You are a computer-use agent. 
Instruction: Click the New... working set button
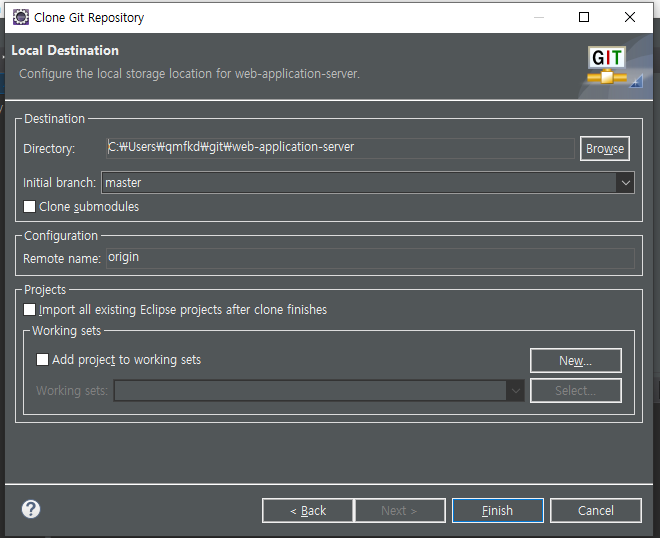click(575, 360)
